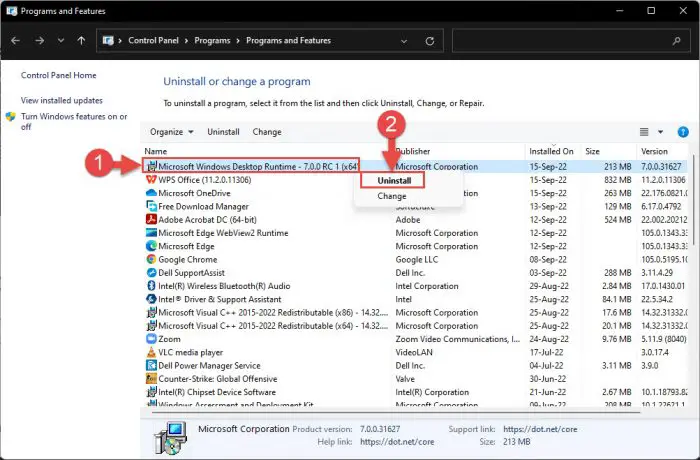Open the dot.net/core help link
Image resolution: width=700 pixels, height=460 pixels.
tap(397, 442)
